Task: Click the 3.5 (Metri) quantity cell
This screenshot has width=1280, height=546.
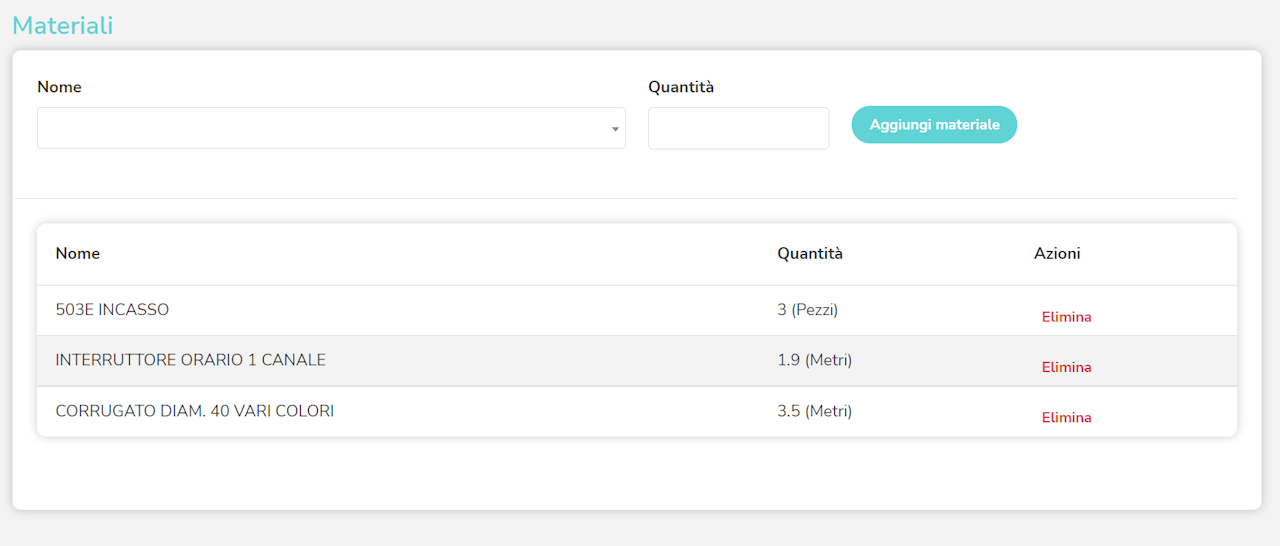Action: pos(814,411)
